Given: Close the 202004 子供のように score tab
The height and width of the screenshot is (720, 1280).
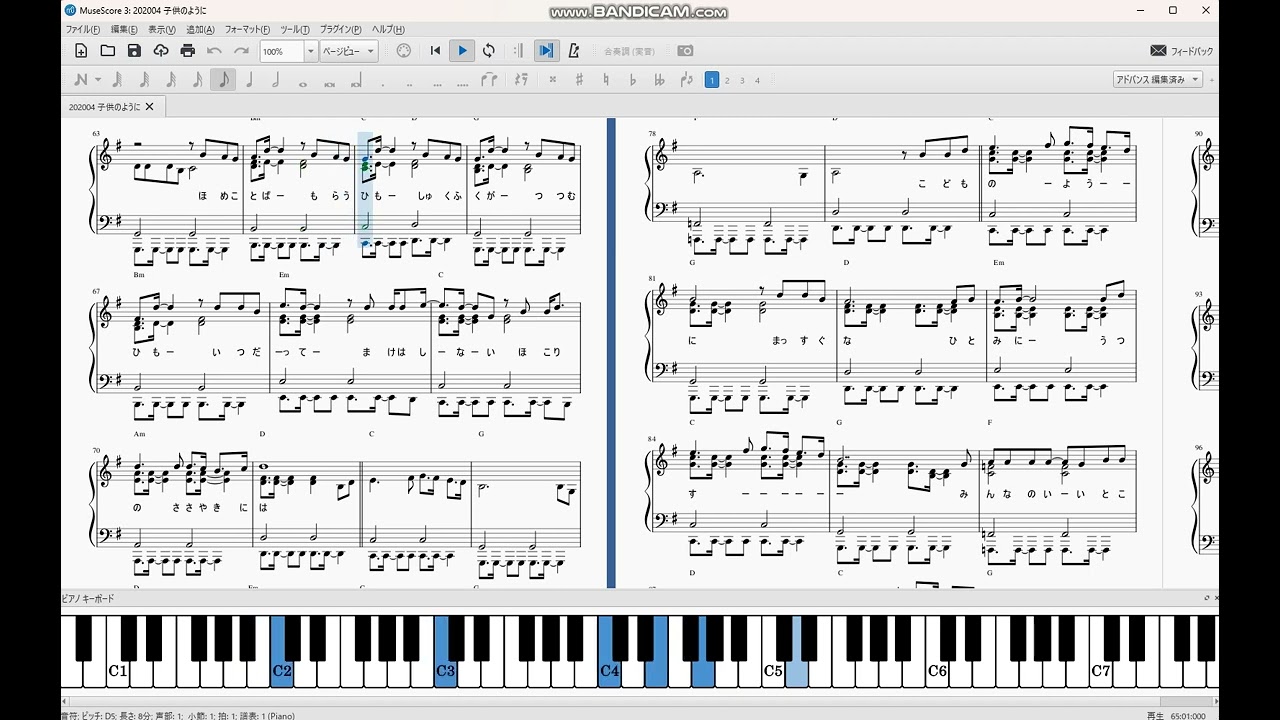Looking at the screenshot, I should (150, 106).
